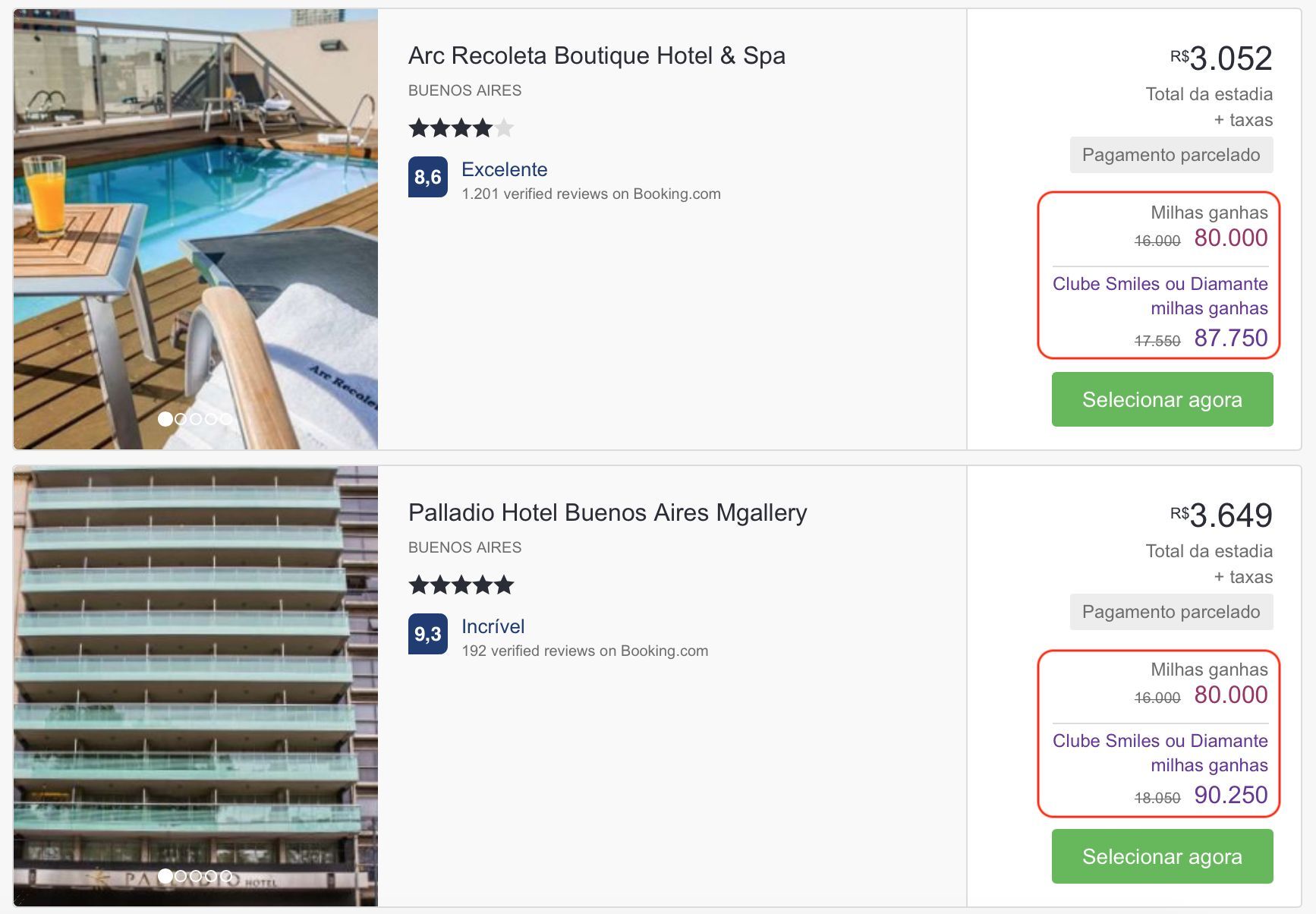Click the 9,3 rating badge for Palladio Hotel
The image size is (1316, 914).
(x=428, y=634)
